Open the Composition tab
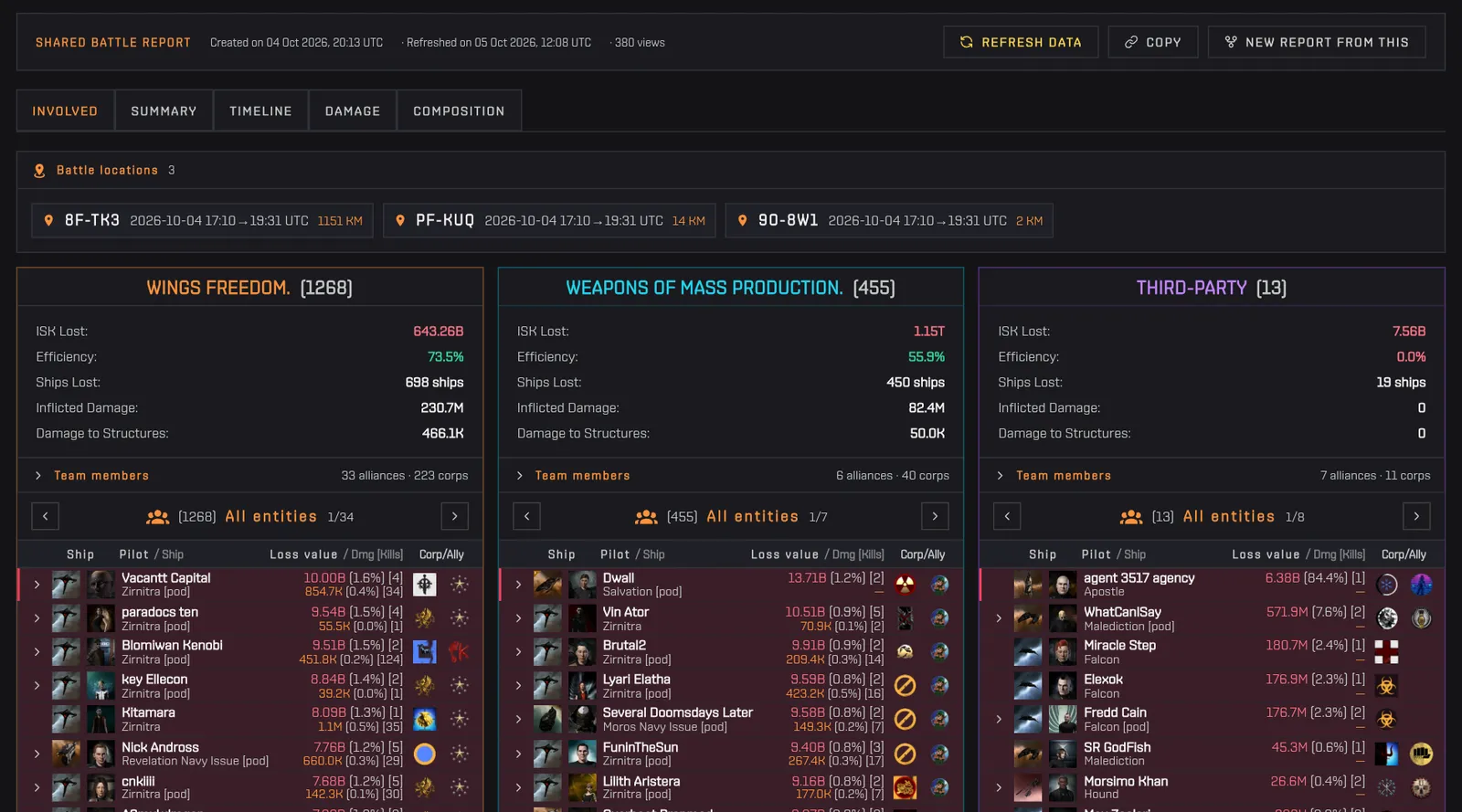This screenshot has height=812, width=1462. pyautogui.click(x=459, y=111)
